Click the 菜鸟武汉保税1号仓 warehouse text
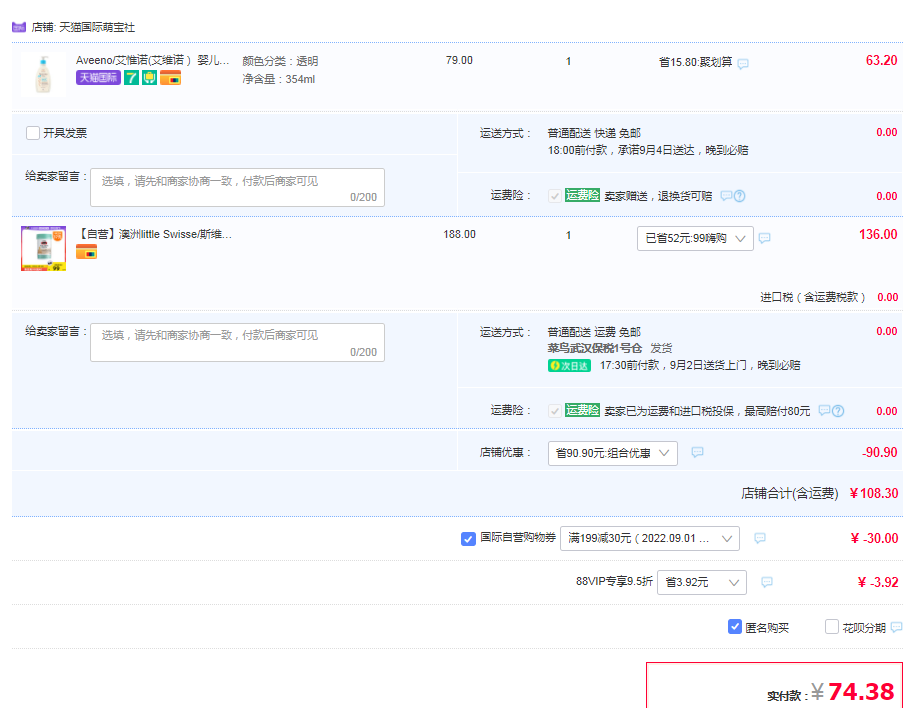The height and width of the screenshot is (708, 921). [x=594, y=348]
